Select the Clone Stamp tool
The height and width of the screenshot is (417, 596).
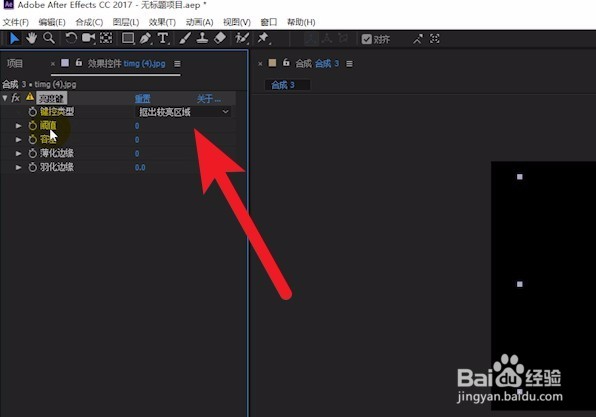(x=202, y=38)
